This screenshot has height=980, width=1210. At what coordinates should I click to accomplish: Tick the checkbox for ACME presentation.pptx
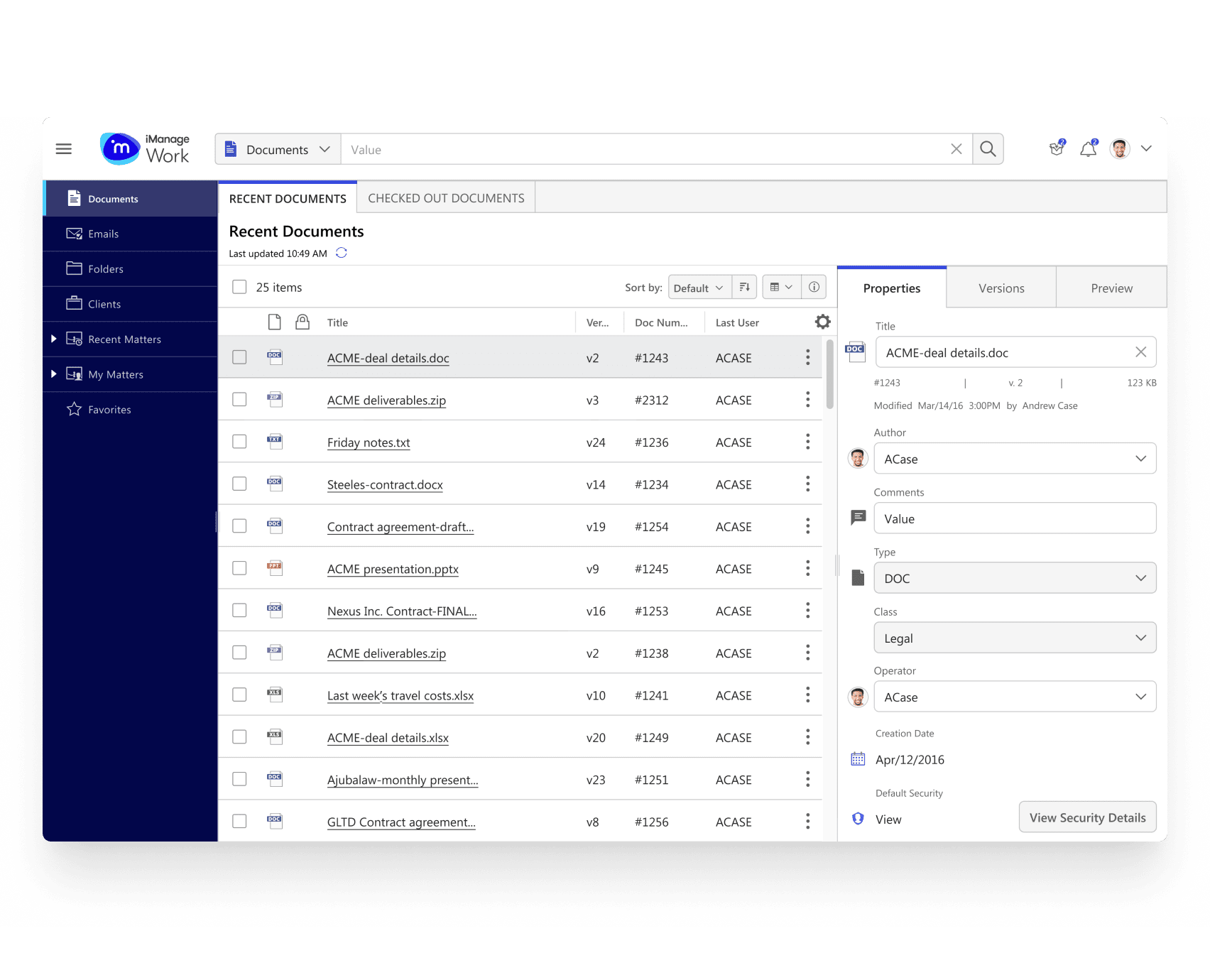[239, 568]
